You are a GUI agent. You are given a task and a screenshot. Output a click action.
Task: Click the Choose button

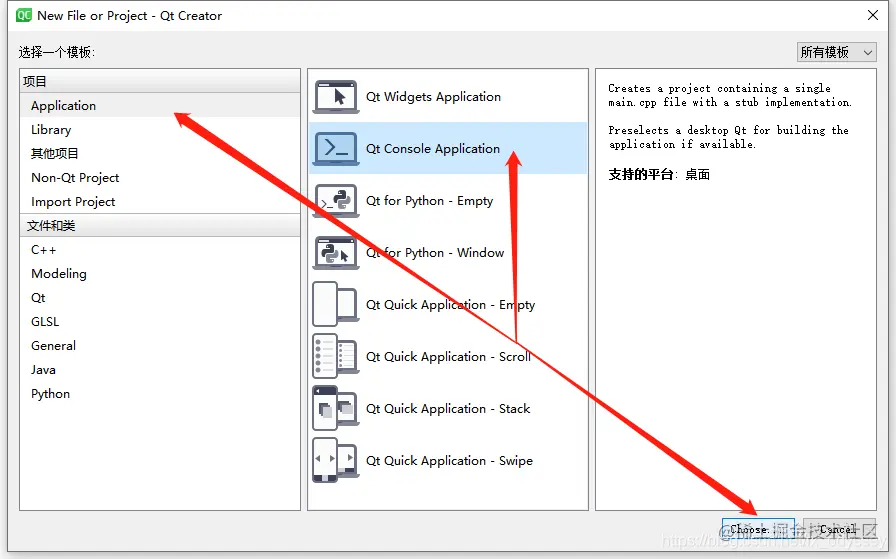(x=758, y=529)
